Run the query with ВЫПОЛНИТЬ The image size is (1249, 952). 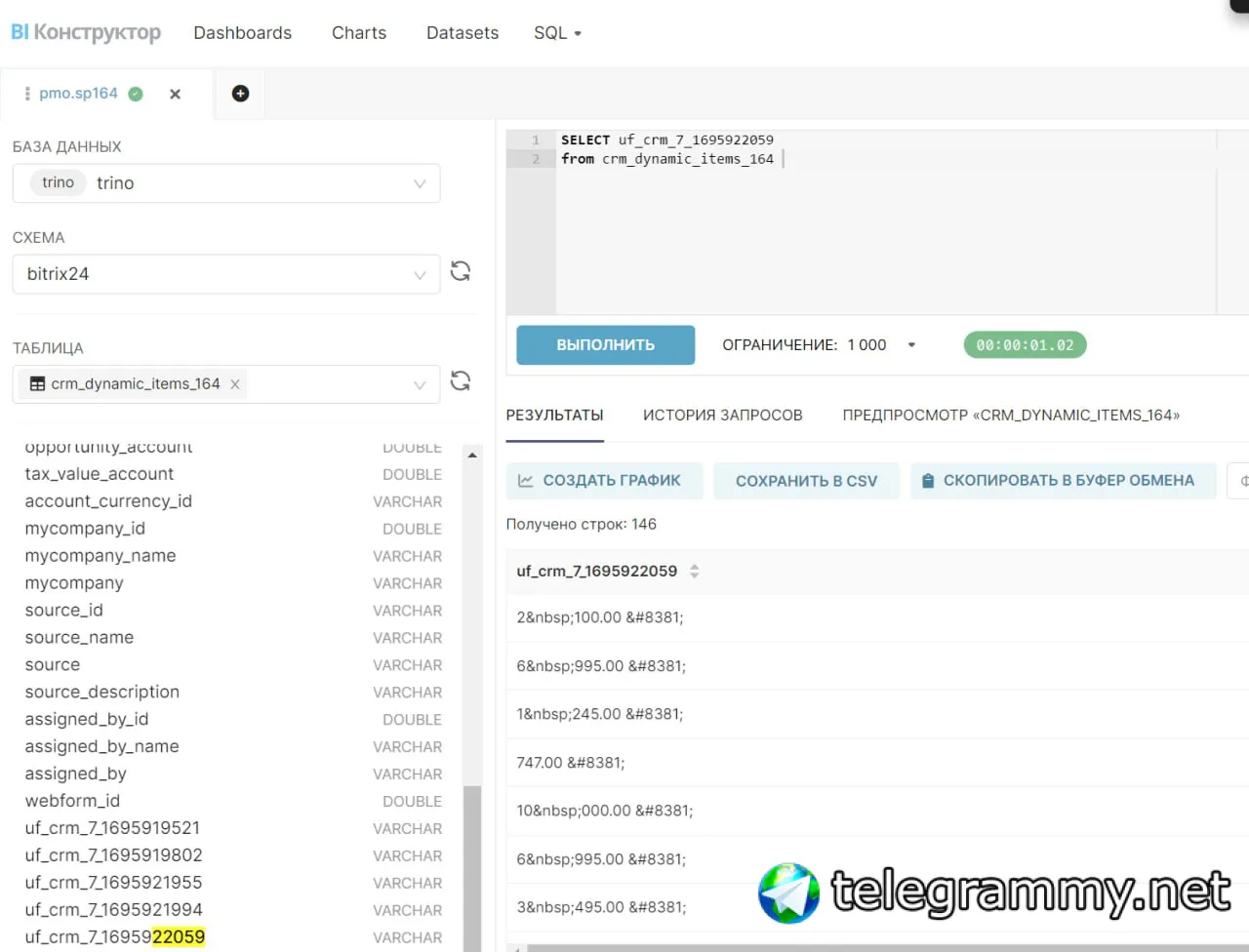[x=606, y=345]
